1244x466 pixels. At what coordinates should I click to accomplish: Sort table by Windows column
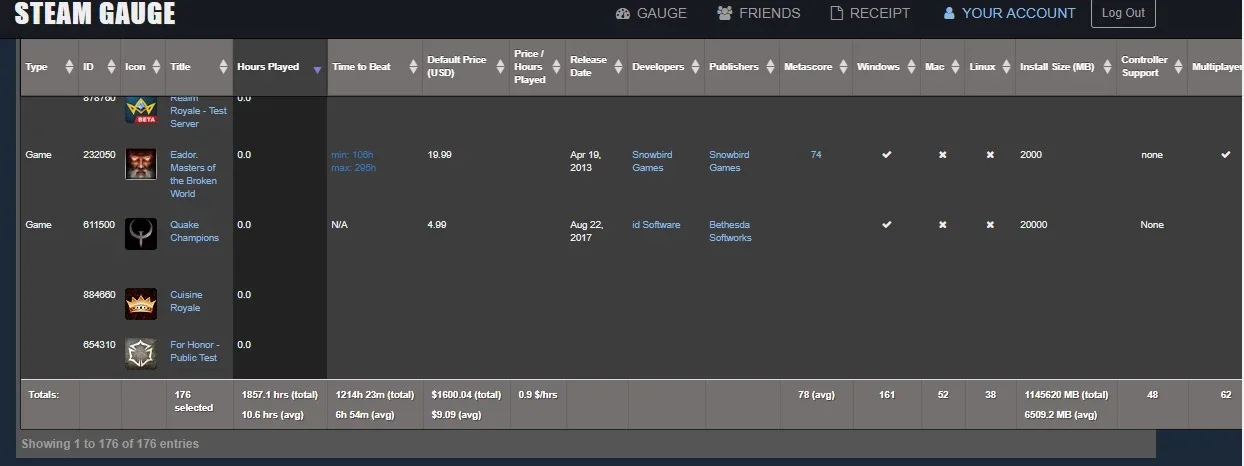pos(886,67)
